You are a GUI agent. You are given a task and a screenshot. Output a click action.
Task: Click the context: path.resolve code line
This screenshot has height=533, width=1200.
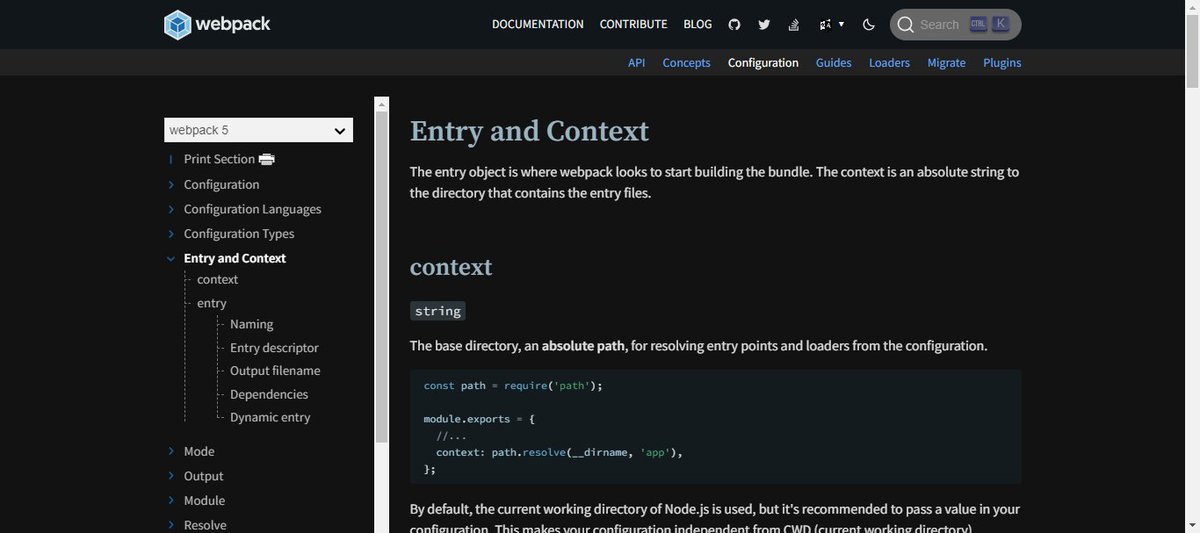(559, 452)
